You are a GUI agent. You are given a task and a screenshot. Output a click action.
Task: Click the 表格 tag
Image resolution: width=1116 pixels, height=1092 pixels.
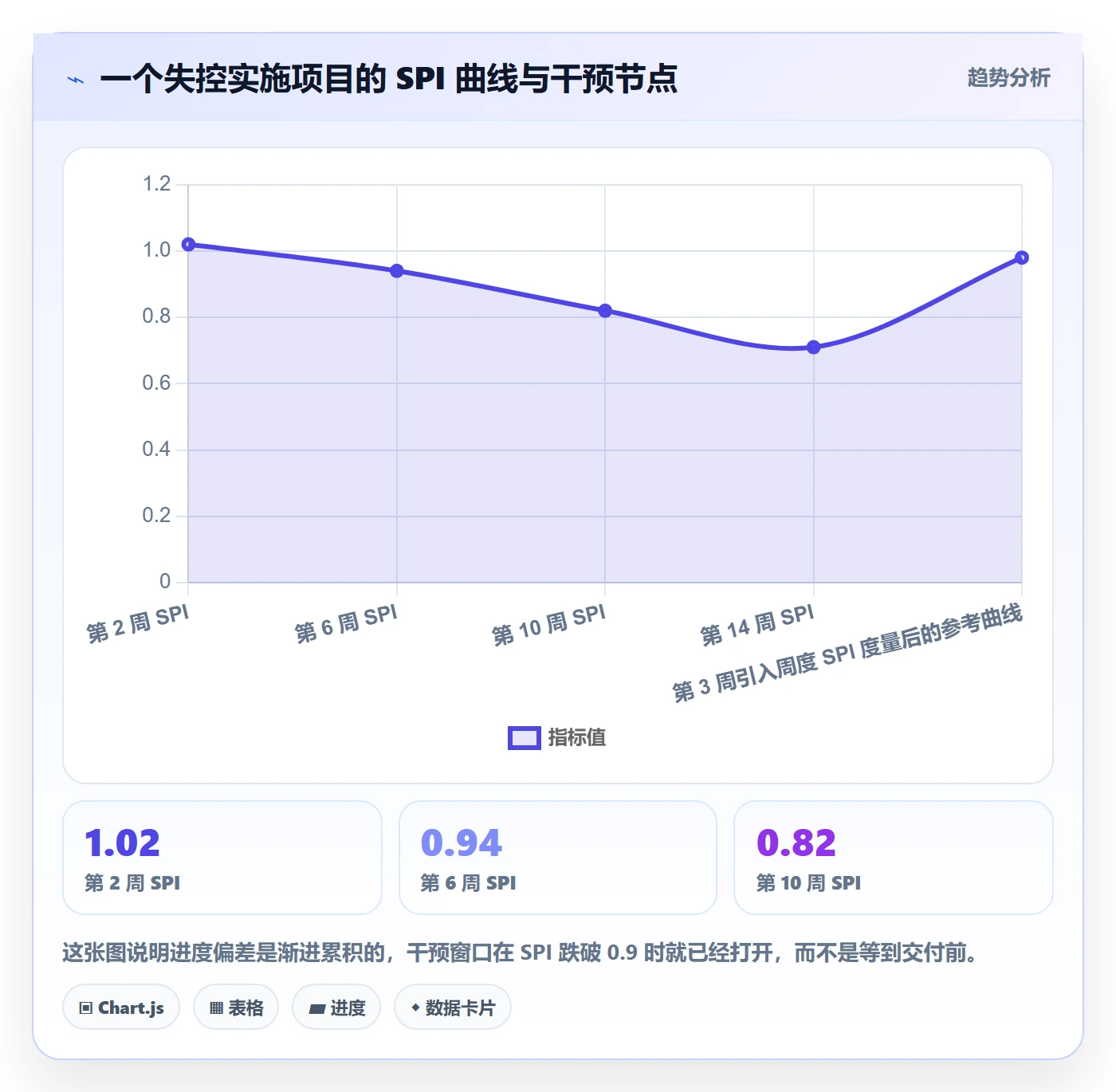tap(236, 1008)
